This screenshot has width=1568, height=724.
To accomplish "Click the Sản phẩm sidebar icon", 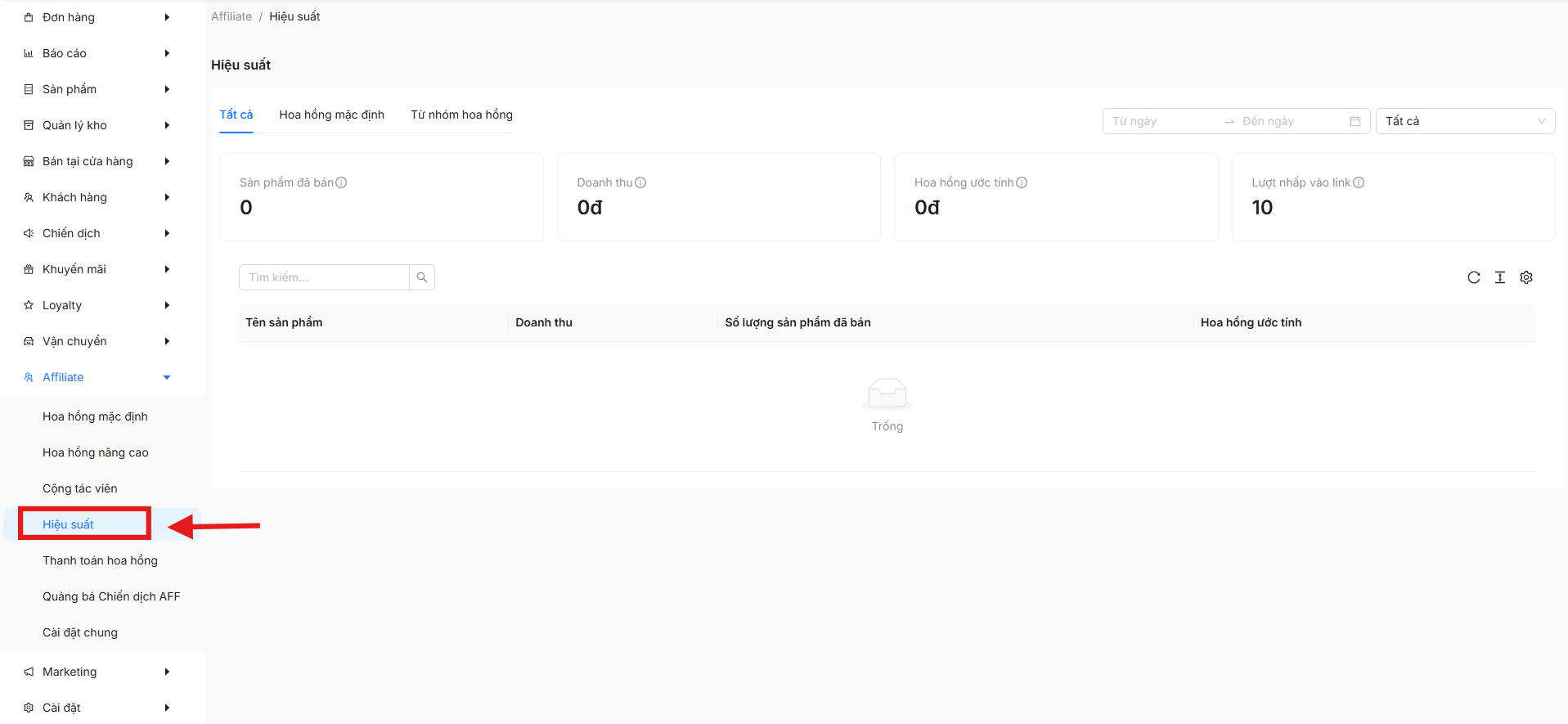I will (x=29, y=89).
